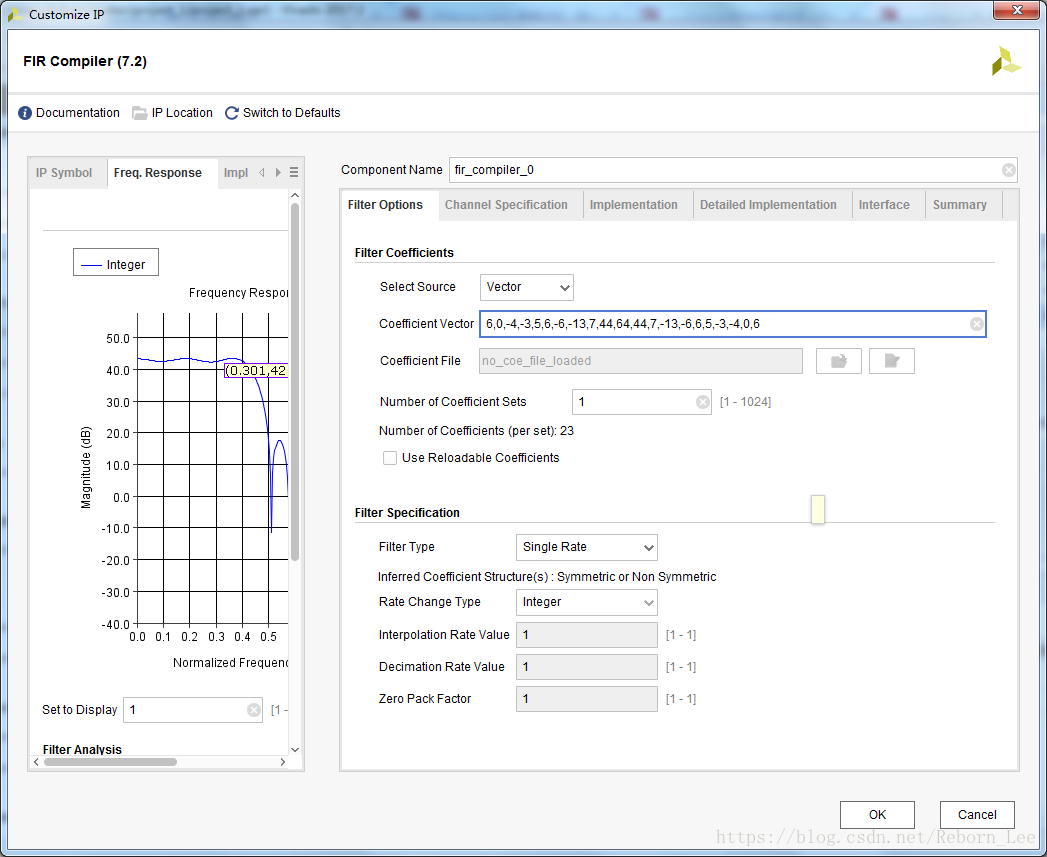Click the left panel vertical scrollbar thumb
The height and width of the screenshot is (857, 1047).
click(294, 381)
